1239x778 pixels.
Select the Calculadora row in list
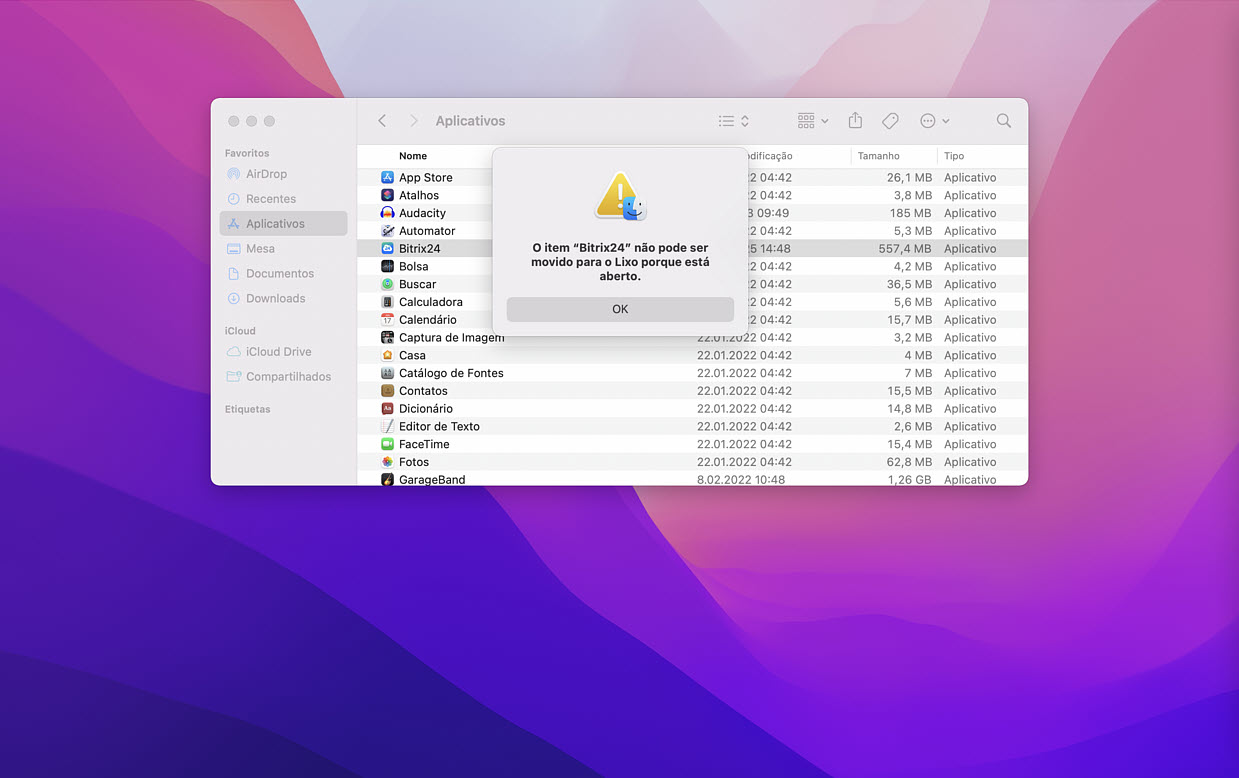pos(430,302)
